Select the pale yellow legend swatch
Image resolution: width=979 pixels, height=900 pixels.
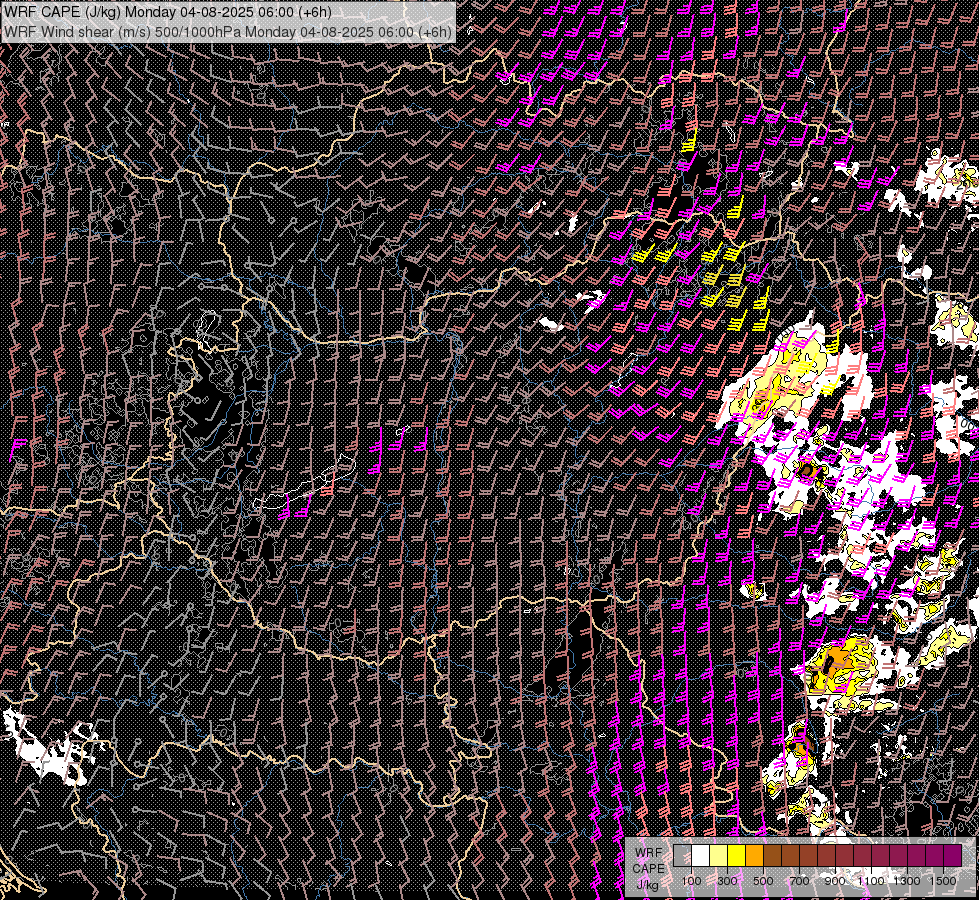point(719,856)
